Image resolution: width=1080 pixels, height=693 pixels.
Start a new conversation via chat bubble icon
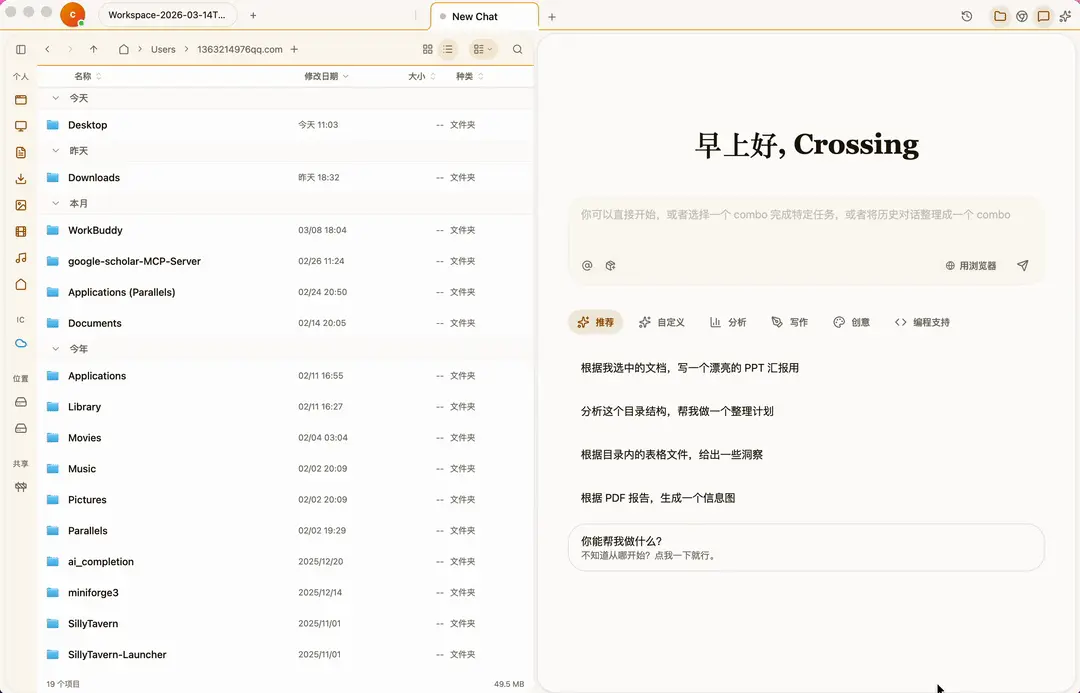coord(1043,16)
